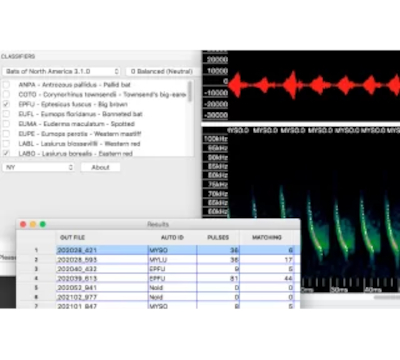Click the EPFU auto ID in row 4
The height and width of the screenshot is (360, 400).
172,278
